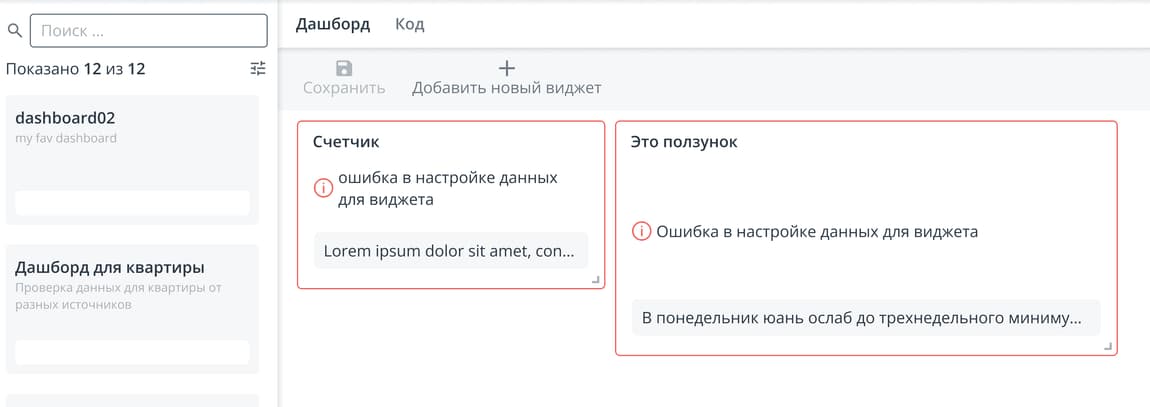
Task: Click the plus icon to add widget
Action: point(506,69)
